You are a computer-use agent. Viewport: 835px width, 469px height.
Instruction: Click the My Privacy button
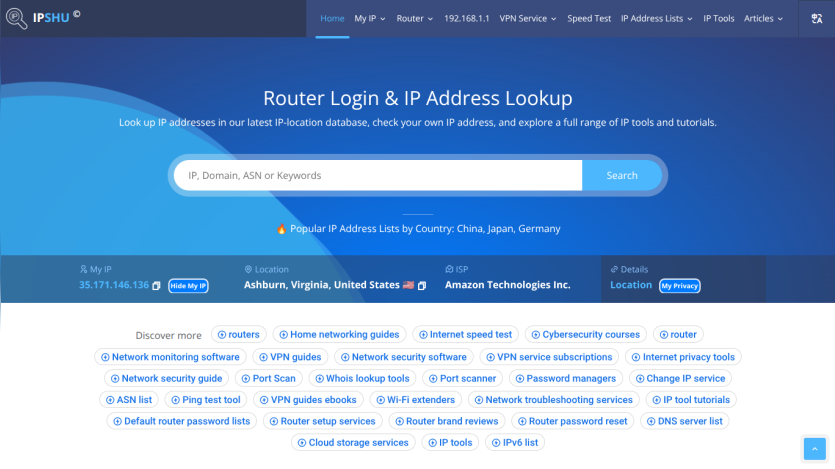[680, 286]
